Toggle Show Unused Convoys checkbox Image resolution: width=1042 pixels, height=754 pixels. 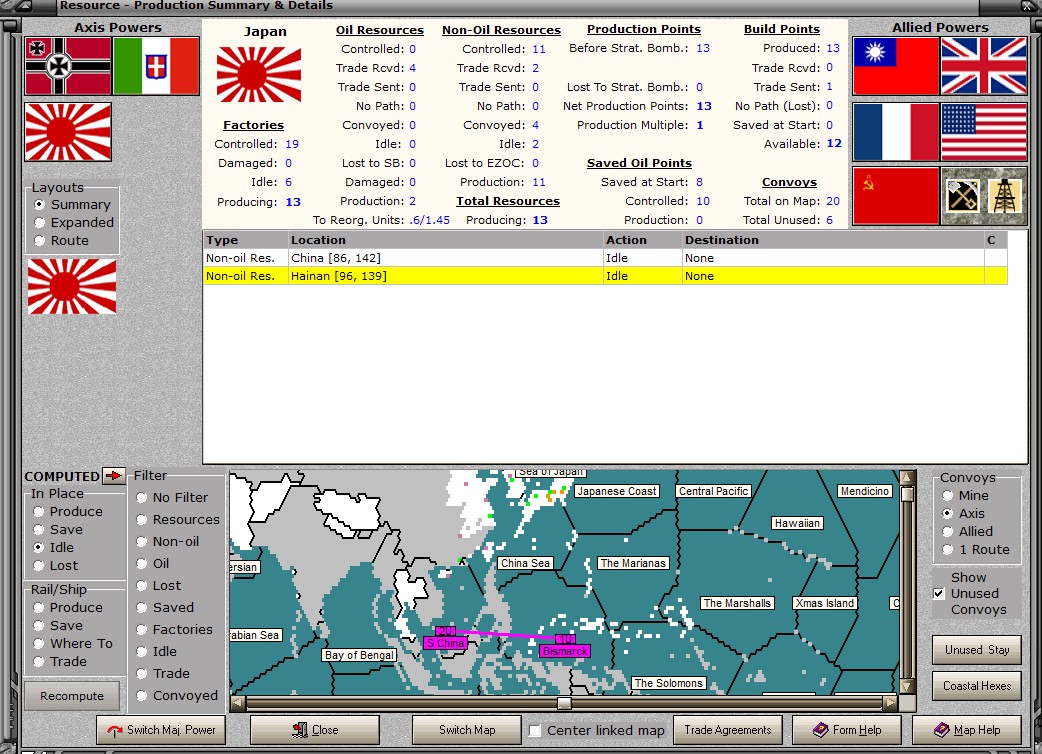coord(939,593)
